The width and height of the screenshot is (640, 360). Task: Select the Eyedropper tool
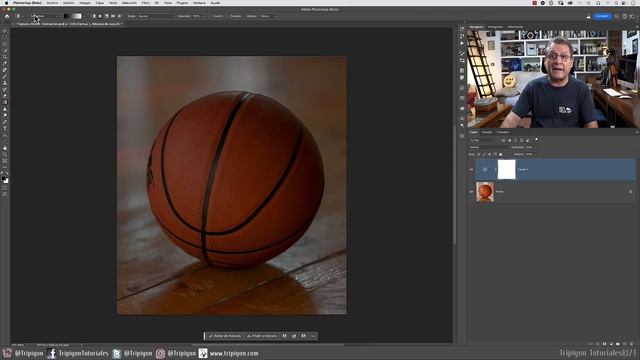click(x=5, y=63)
